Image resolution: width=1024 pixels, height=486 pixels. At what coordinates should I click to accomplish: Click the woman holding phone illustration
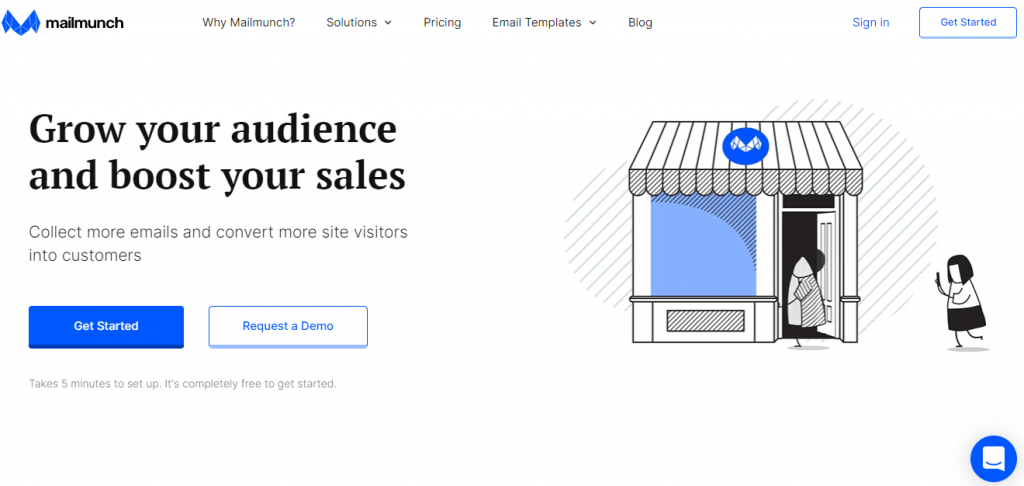pos(961,302)
